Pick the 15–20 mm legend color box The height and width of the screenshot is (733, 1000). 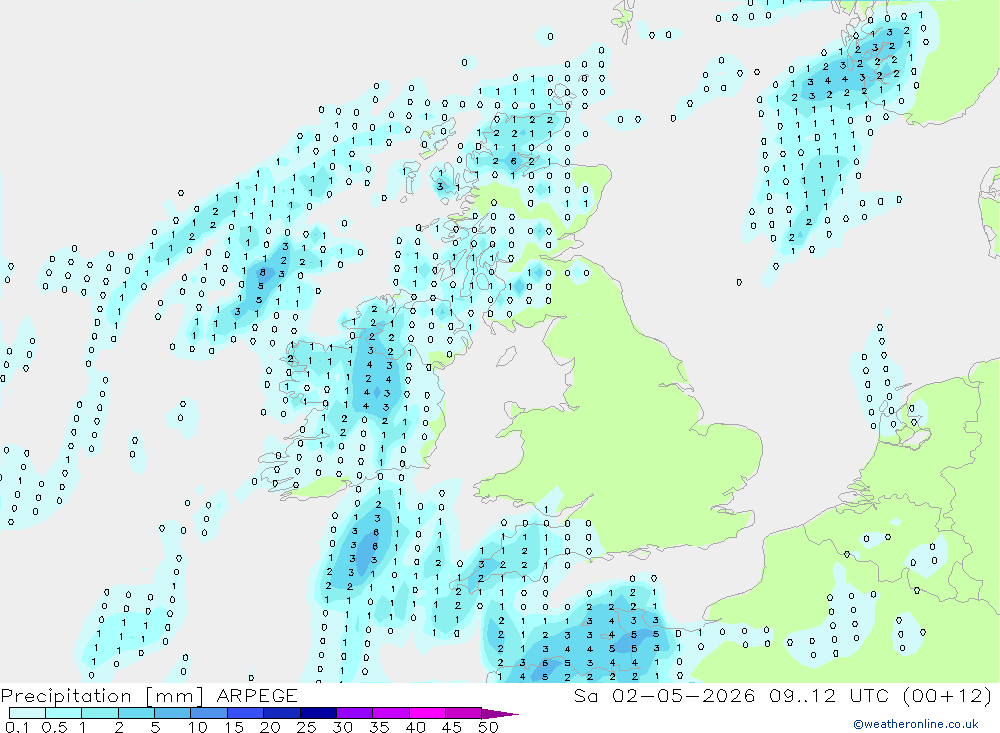(246, 713)
